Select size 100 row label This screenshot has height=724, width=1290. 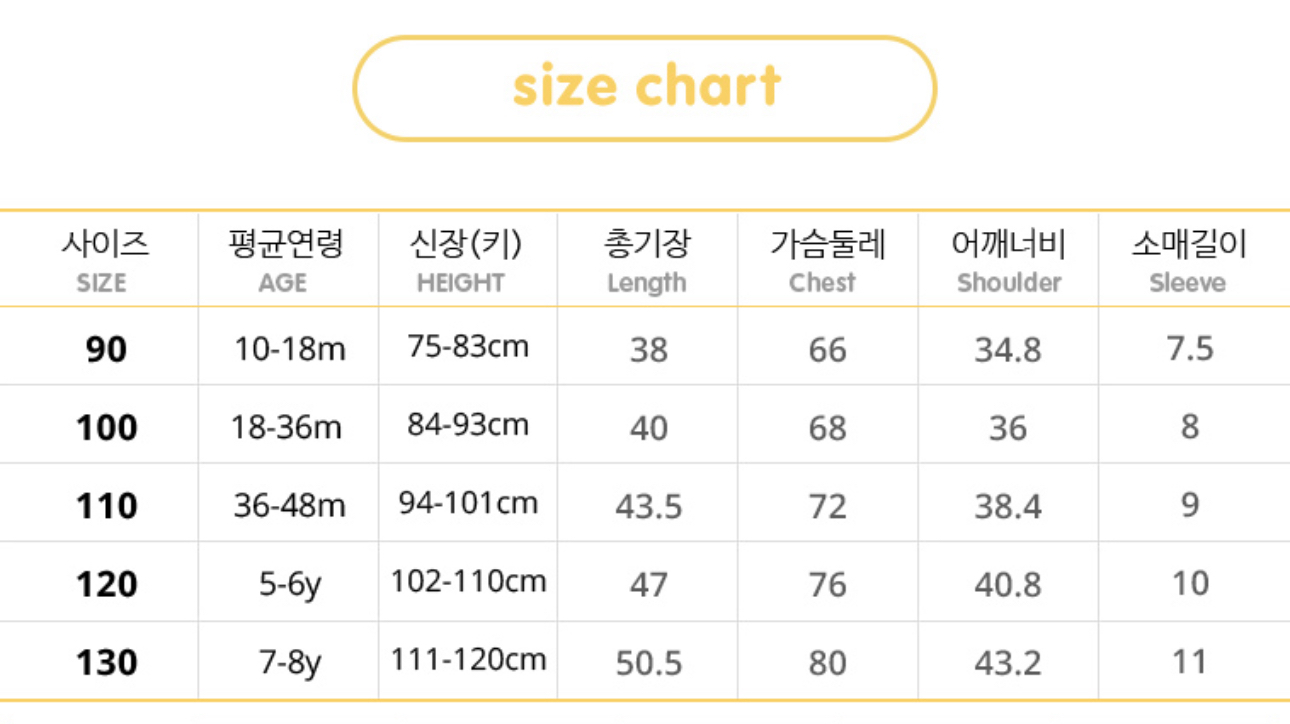pos(106,428)
